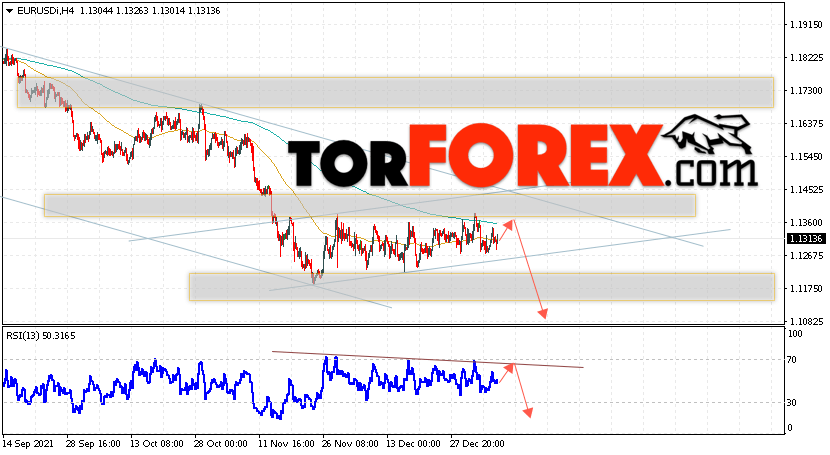The height and width of the screenshot is (455, 830).
Task: Select the blue RSI indicator line
Action: (251, 388)
